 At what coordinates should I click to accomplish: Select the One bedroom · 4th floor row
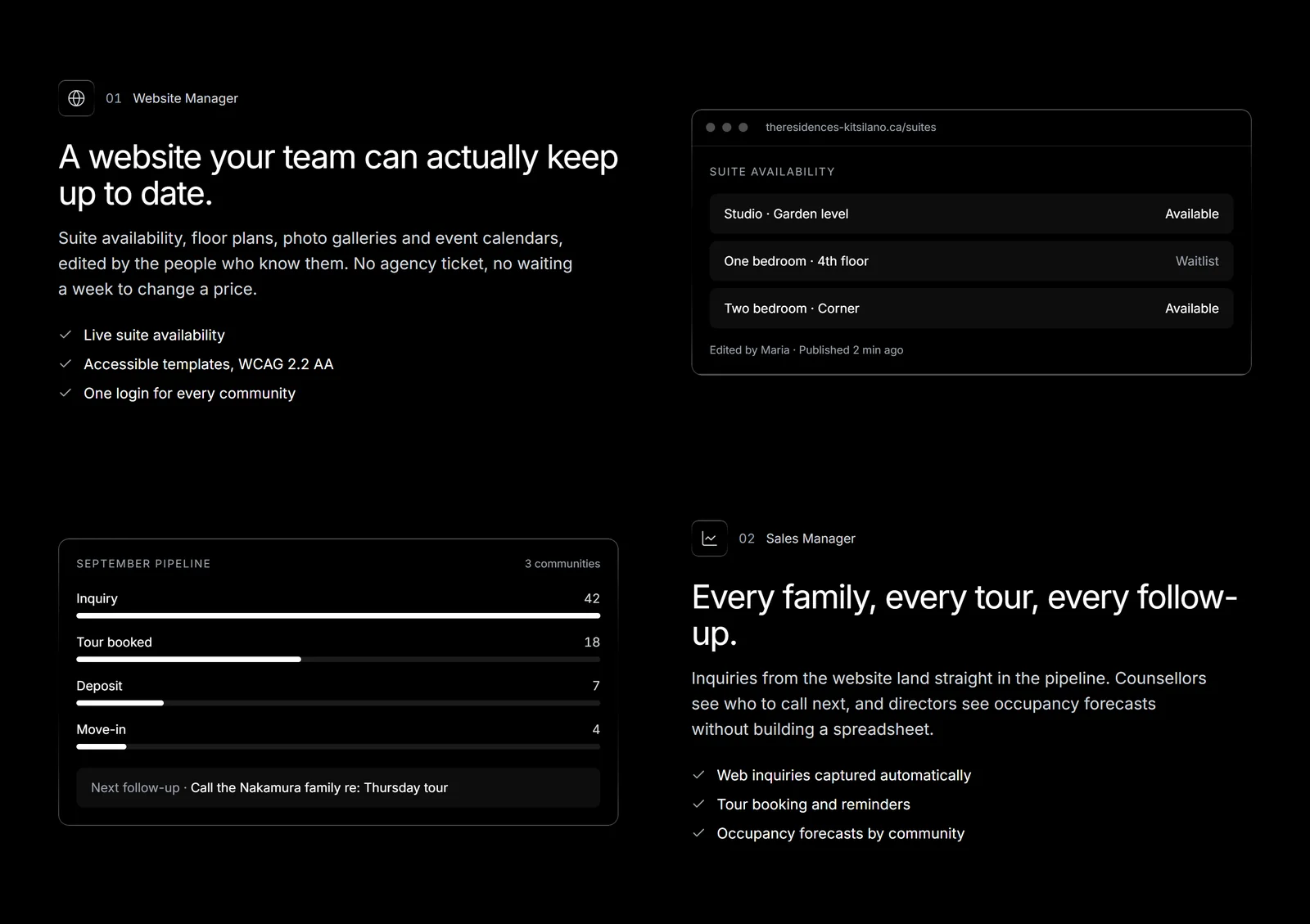click(x=971, y=261)
